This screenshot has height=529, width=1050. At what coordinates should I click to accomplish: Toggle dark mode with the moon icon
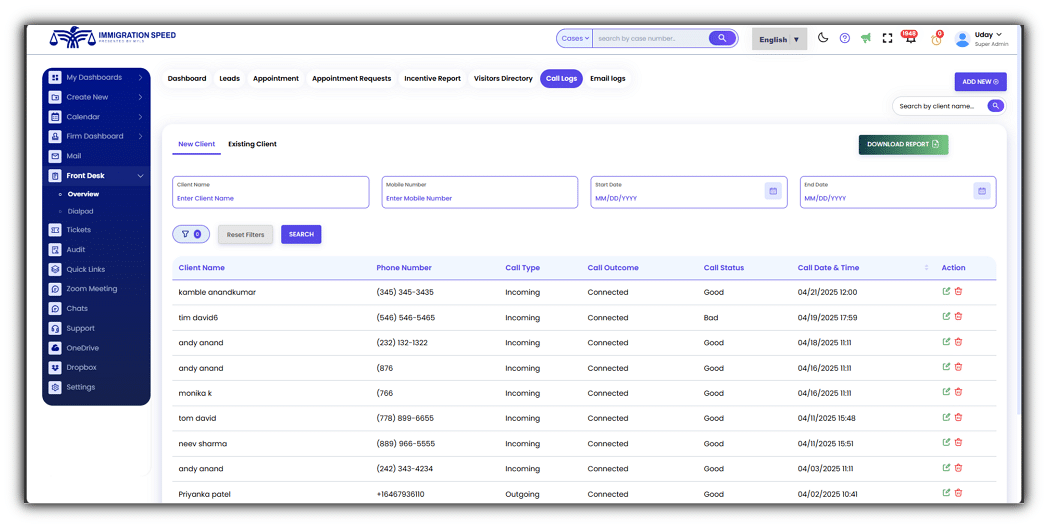(x=823, y=38)
